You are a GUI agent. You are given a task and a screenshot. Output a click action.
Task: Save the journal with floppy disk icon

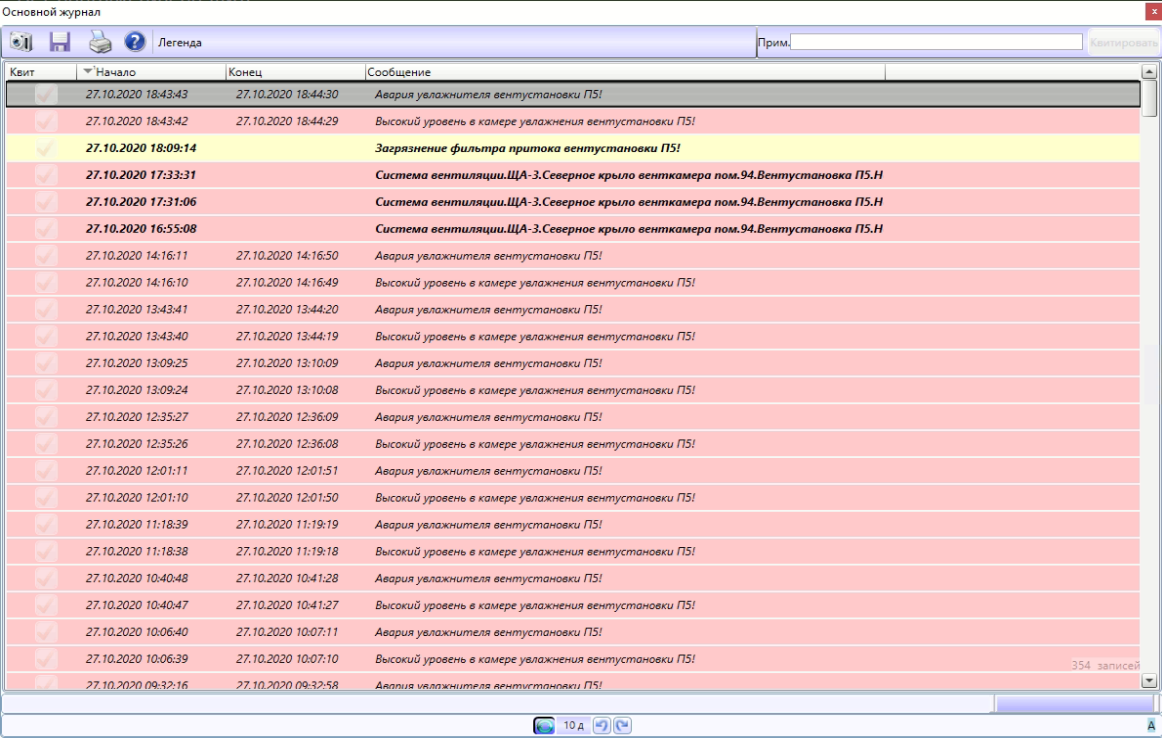click(60, 42)
